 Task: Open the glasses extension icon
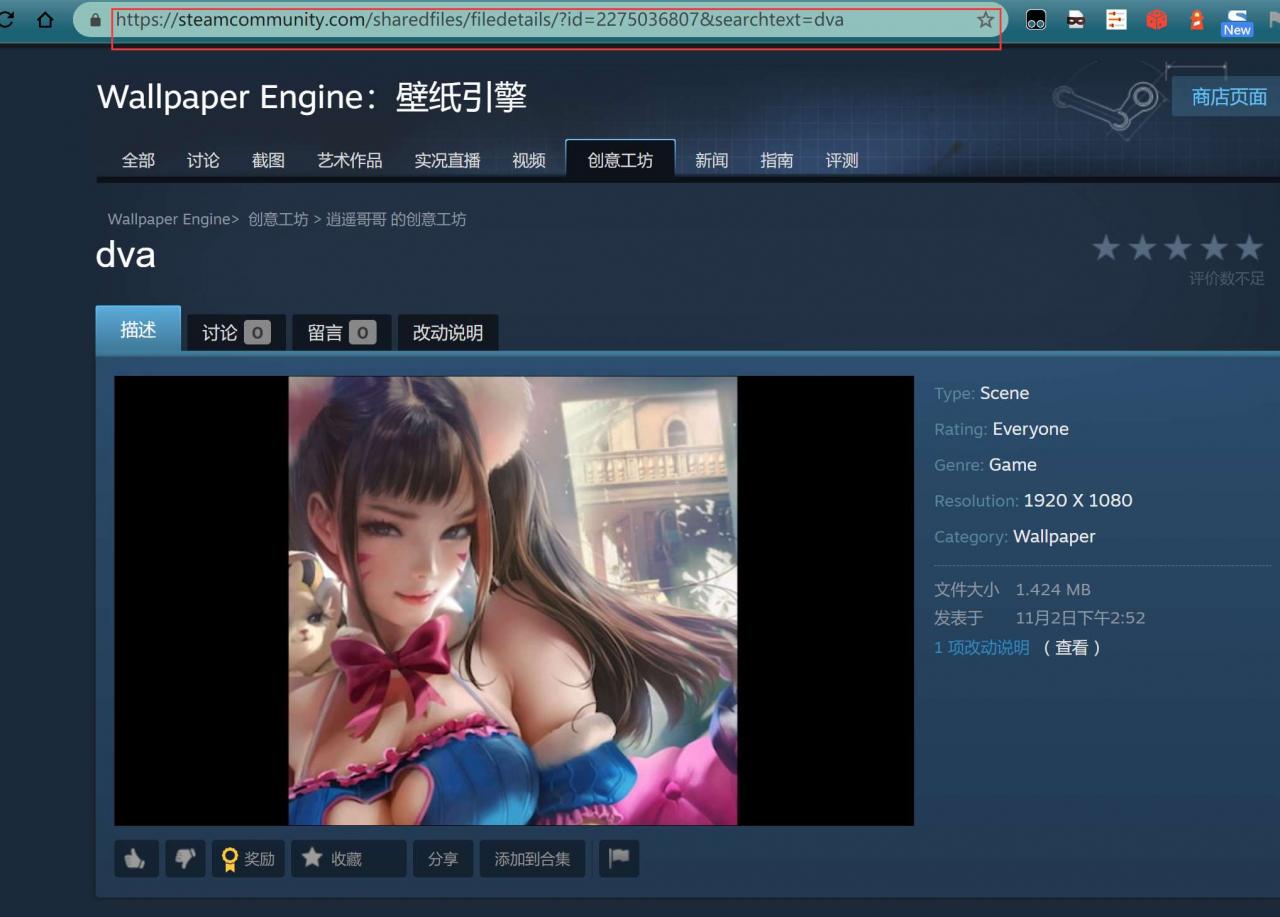tap(1036, 19)
